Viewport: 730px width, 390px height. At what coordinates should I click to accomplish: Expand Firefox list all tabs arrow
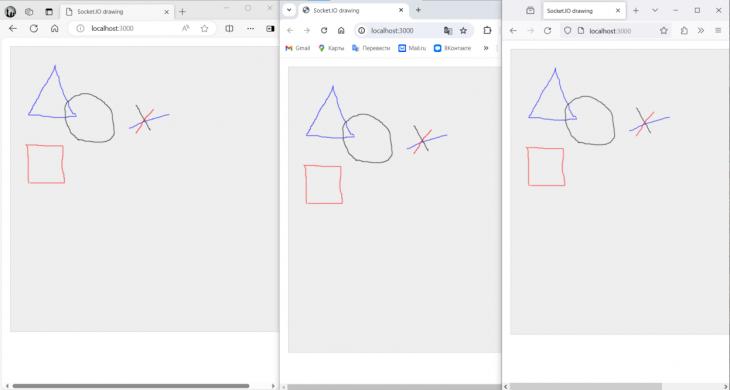[x=655, y=10]
